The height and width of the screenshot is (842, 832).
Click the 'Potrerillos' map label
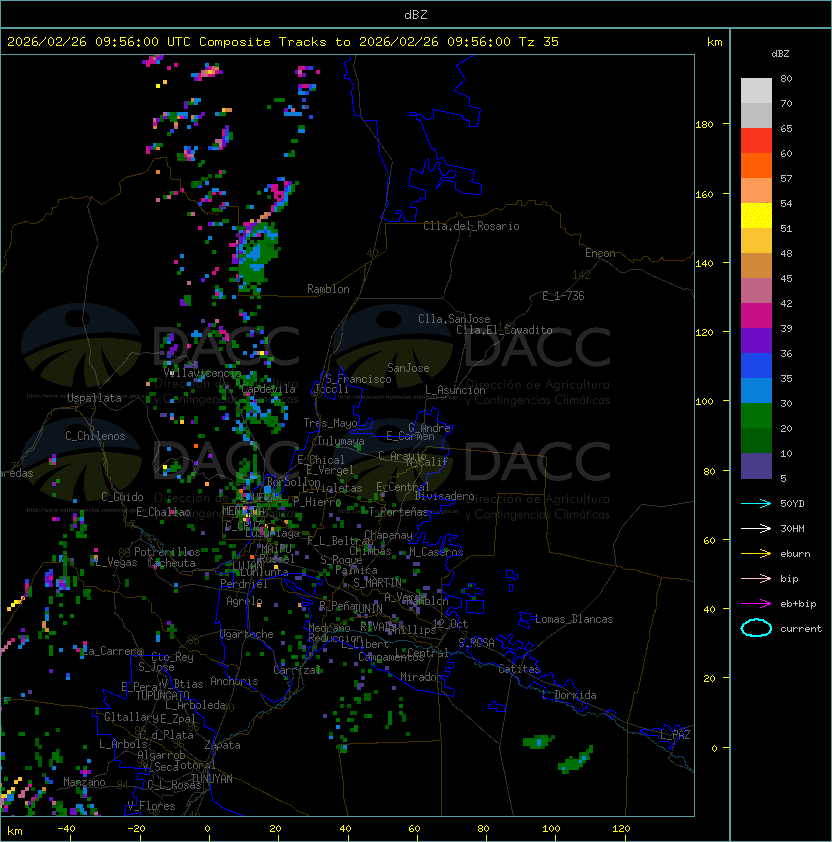click(x=167, y=552)
